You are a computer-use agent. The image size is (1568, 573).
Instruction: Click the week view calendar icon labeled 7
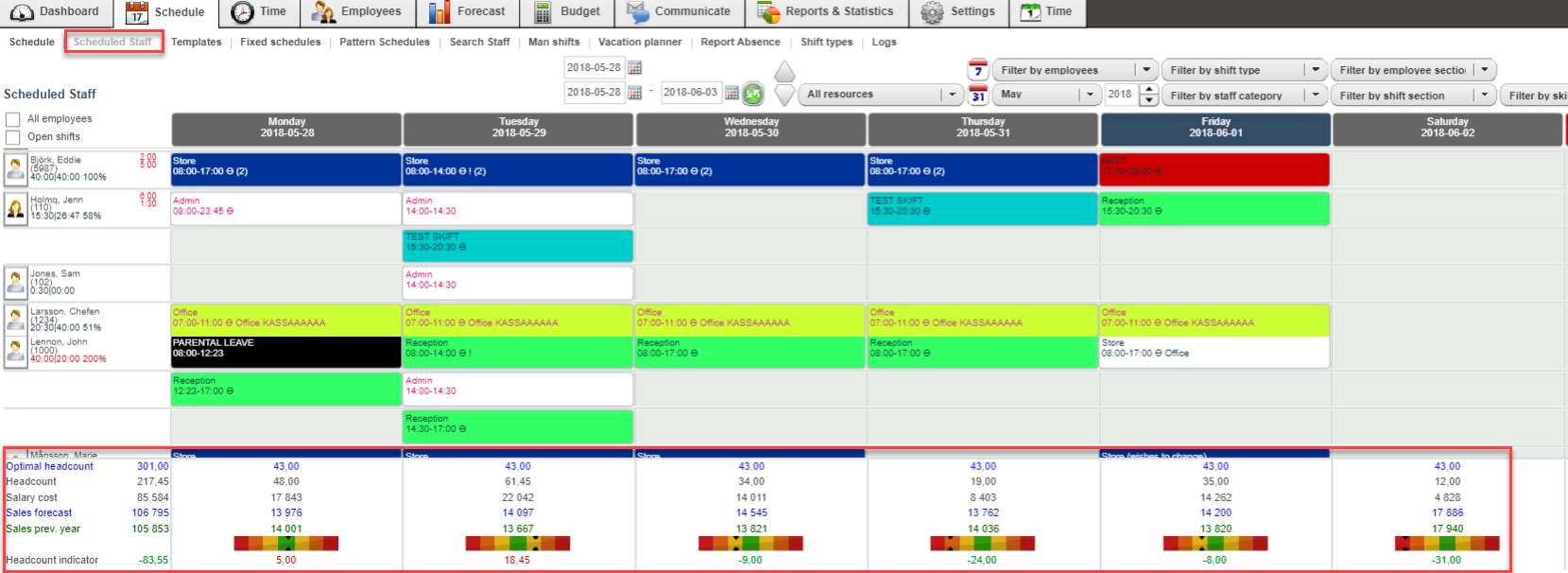[x=978, y=70]
